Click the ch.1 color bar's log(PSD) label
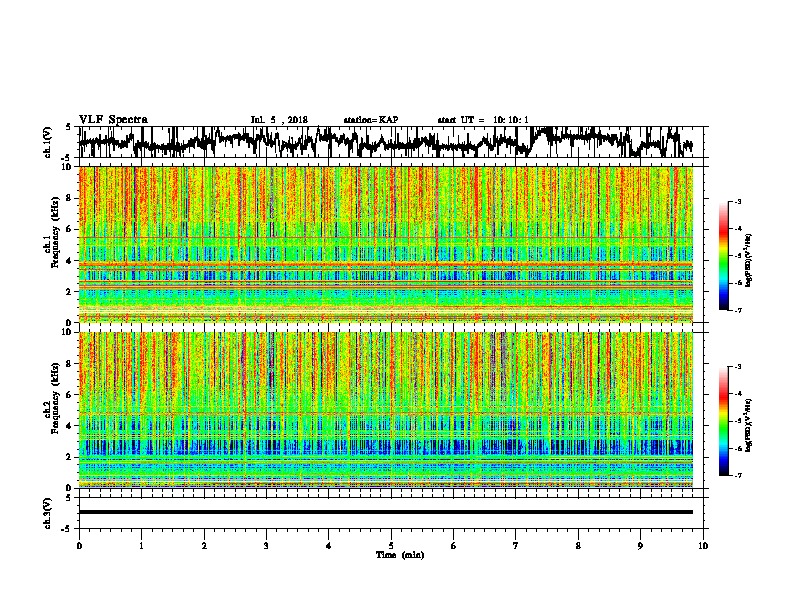This screenshot has width=792, height=612. coord(748,260)
